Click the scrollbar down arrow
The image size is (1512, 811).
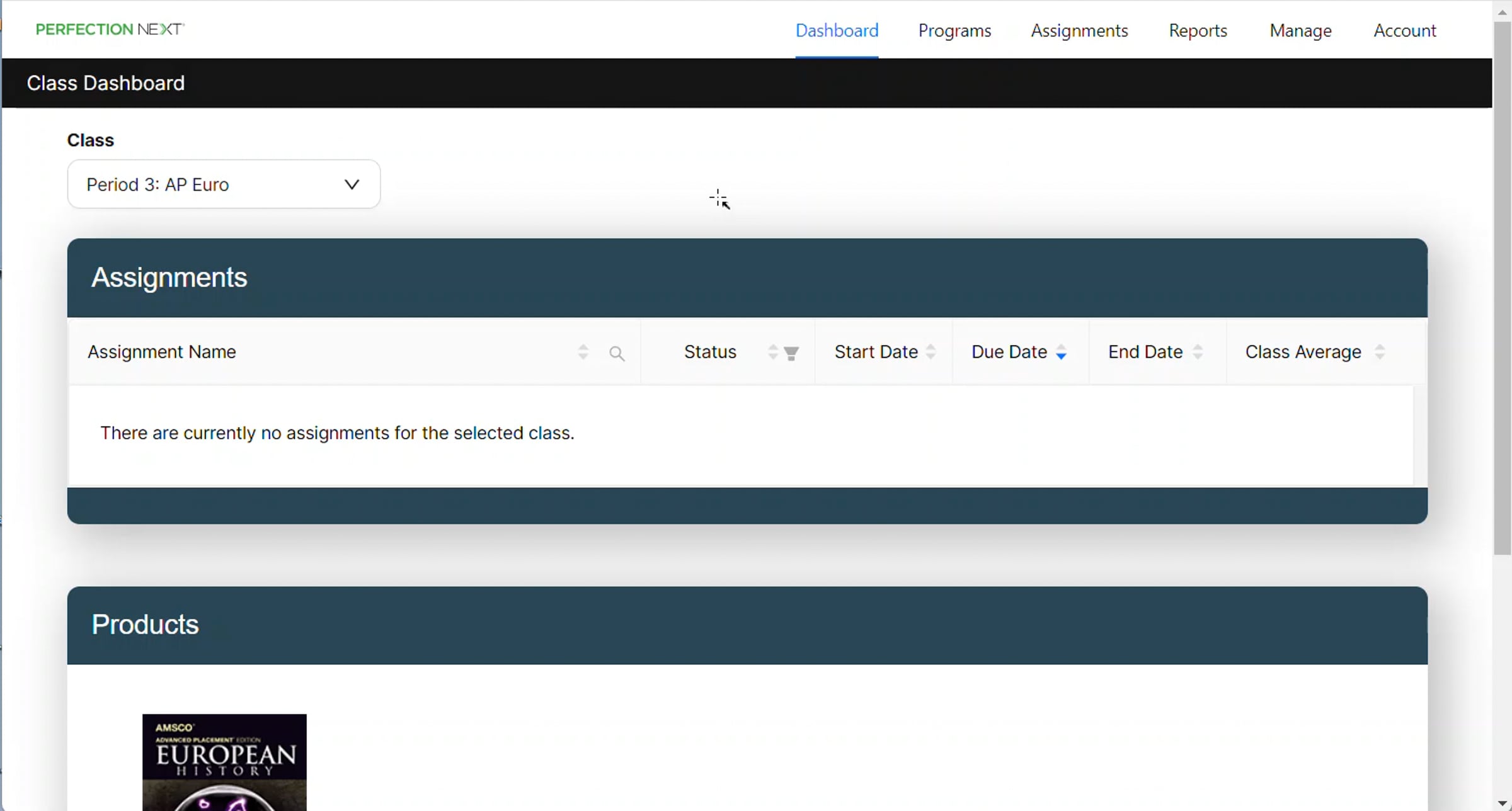pyautogui.click(x=1502, y=803)
